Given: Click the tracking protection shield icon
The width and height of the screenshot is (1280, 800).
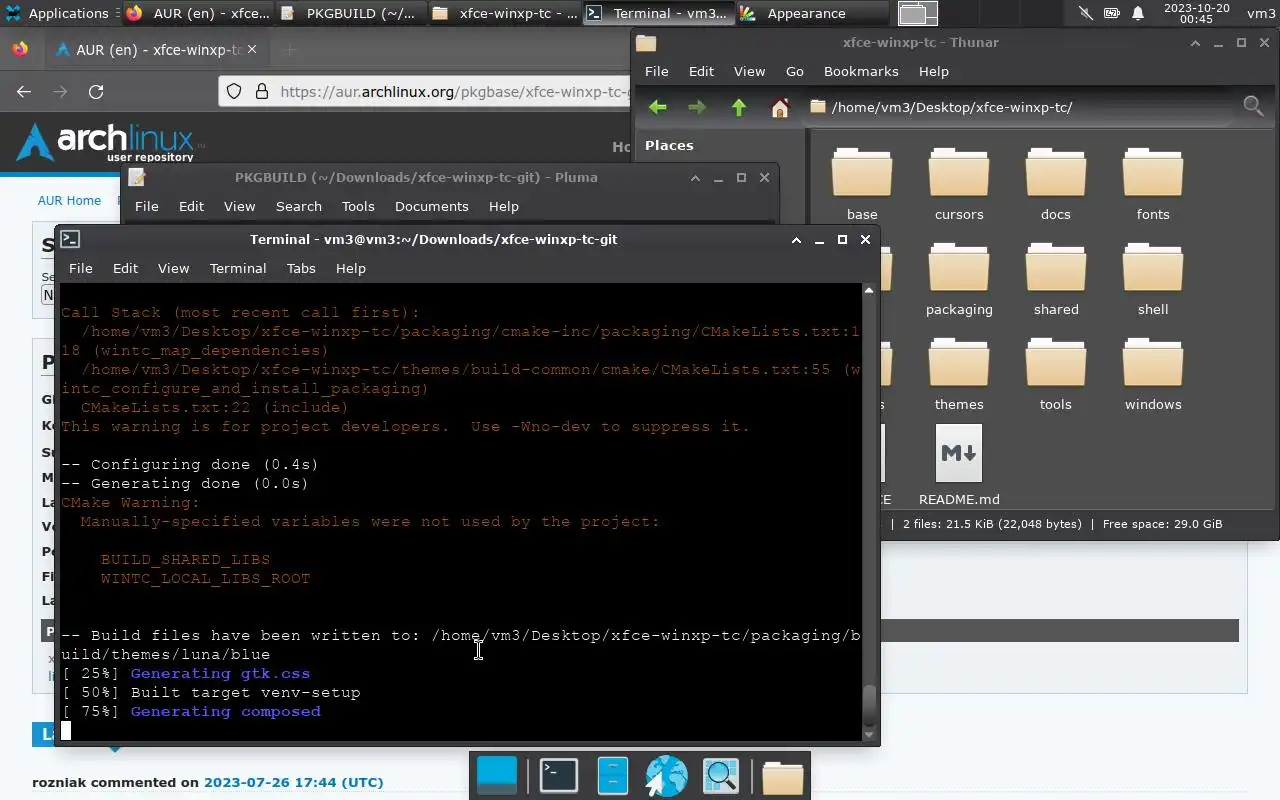Looking at the screenshot, I should tap(234, 91).
